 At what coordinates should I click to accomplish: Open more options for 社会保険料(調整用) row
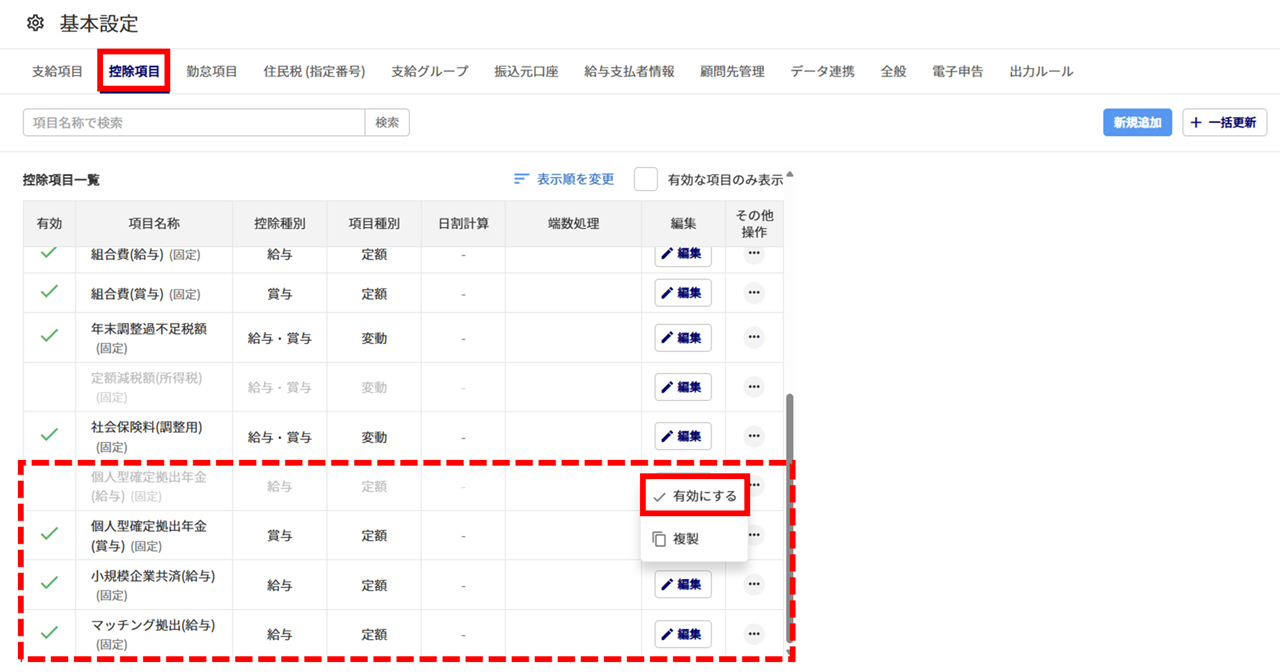point(754,436)
